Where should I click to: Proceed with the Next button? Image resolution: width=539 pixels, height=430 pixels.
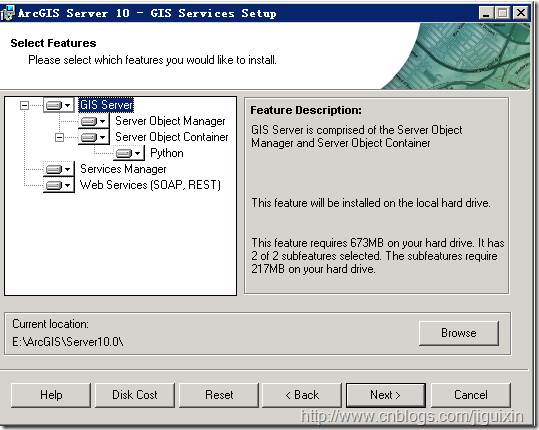click(386, 395)
